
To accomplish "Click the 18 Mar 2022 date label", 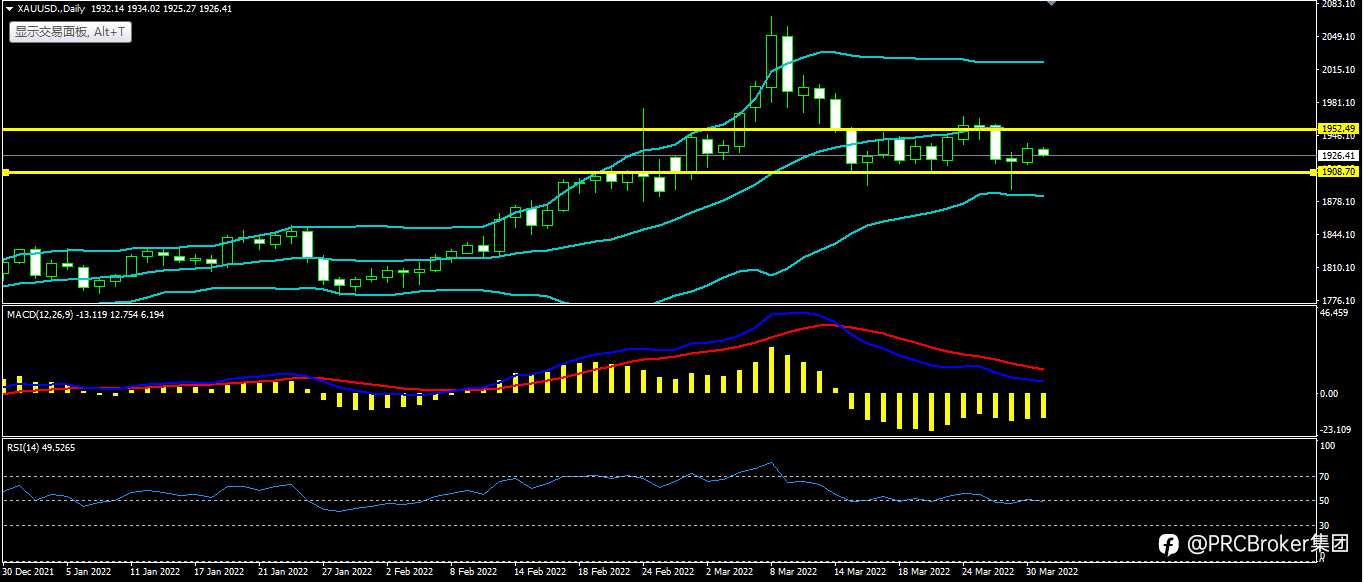I will point(924,572).
